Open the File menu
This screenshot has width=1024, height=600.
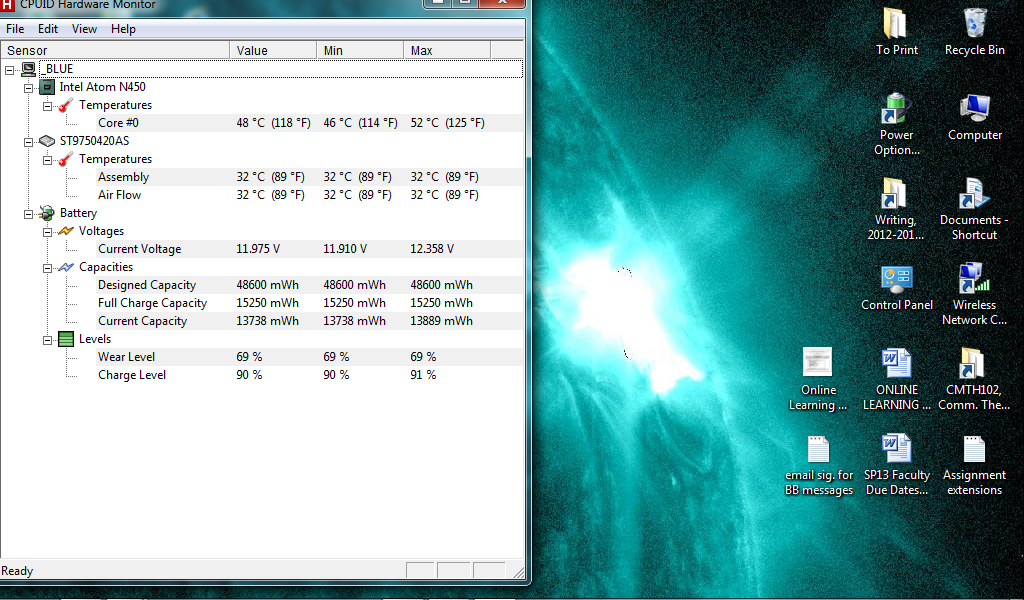(x=15, y=29)
